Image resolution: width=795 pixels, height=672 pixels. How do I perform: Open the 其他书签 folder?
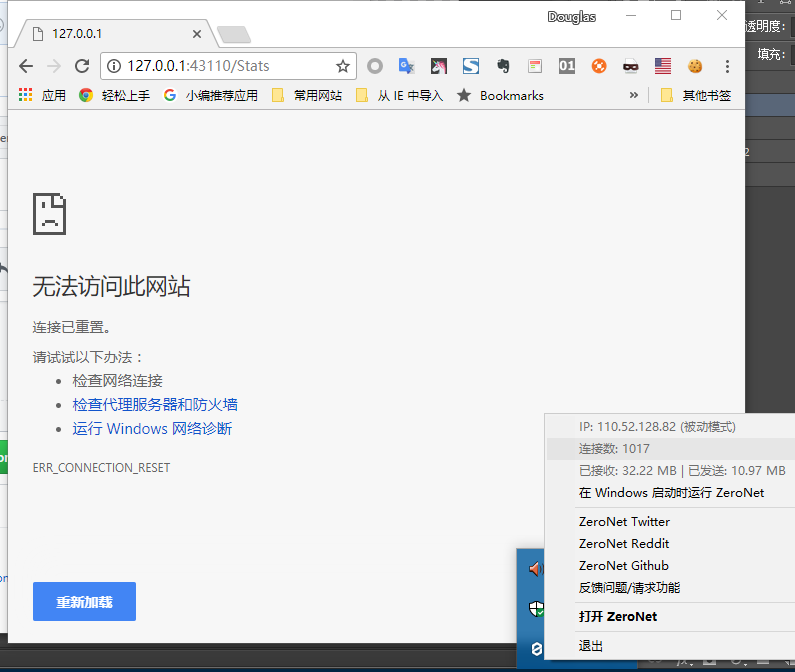(696, 95)
